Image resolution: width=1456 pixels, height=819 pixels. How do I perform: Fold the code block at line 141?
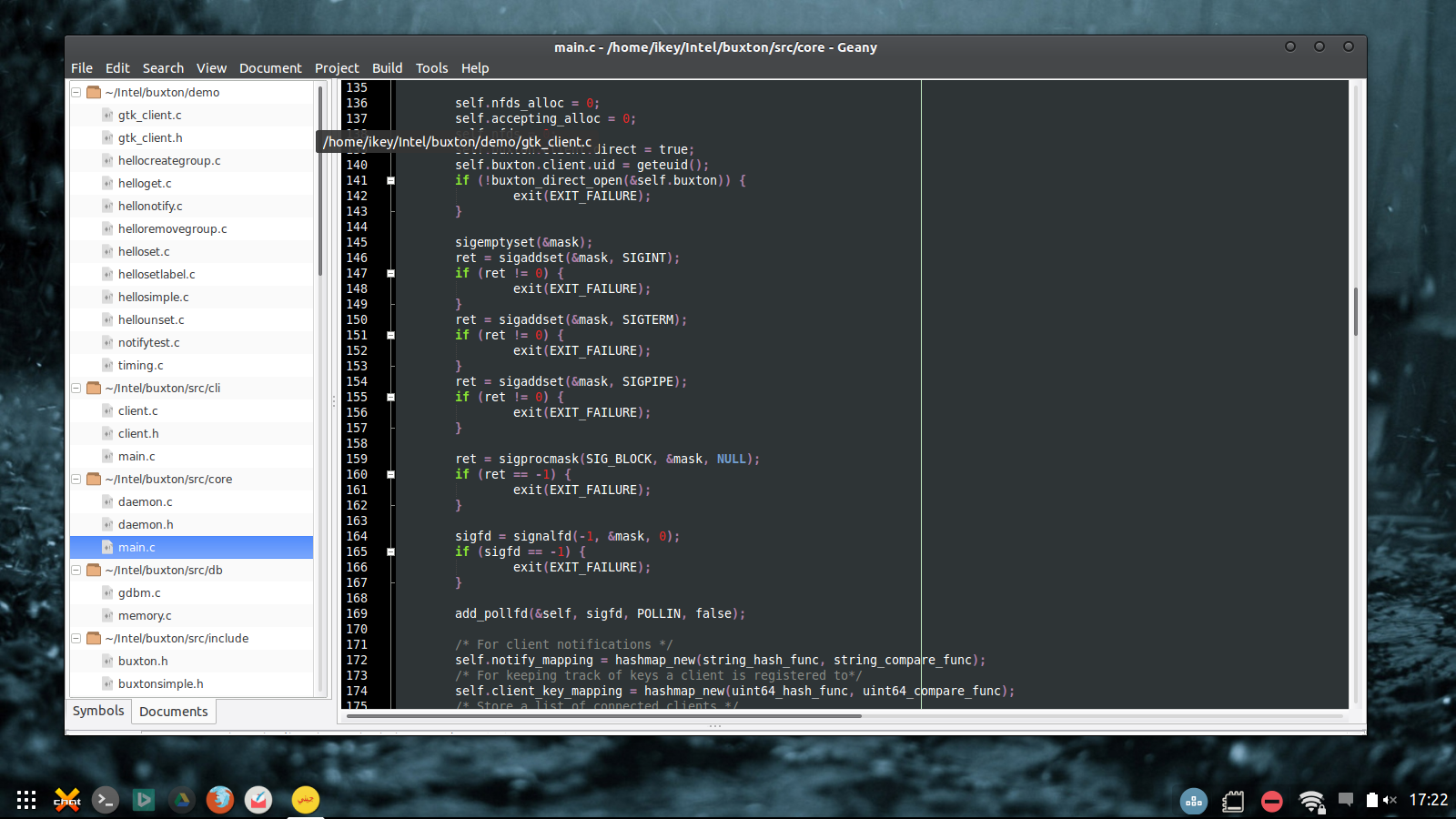click(x=390, y=180)
